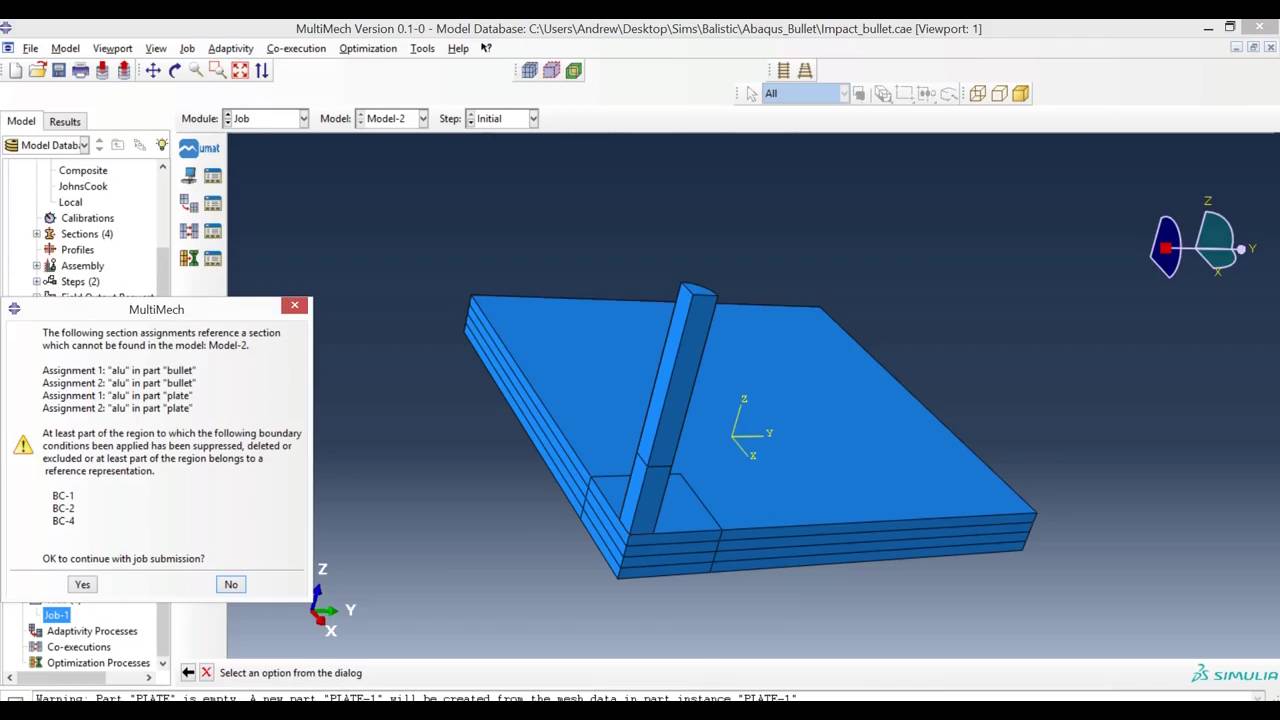The image size is (1280, 720).
Task: Open the Optimization Process Manager icon
Action: coord(213,258)
